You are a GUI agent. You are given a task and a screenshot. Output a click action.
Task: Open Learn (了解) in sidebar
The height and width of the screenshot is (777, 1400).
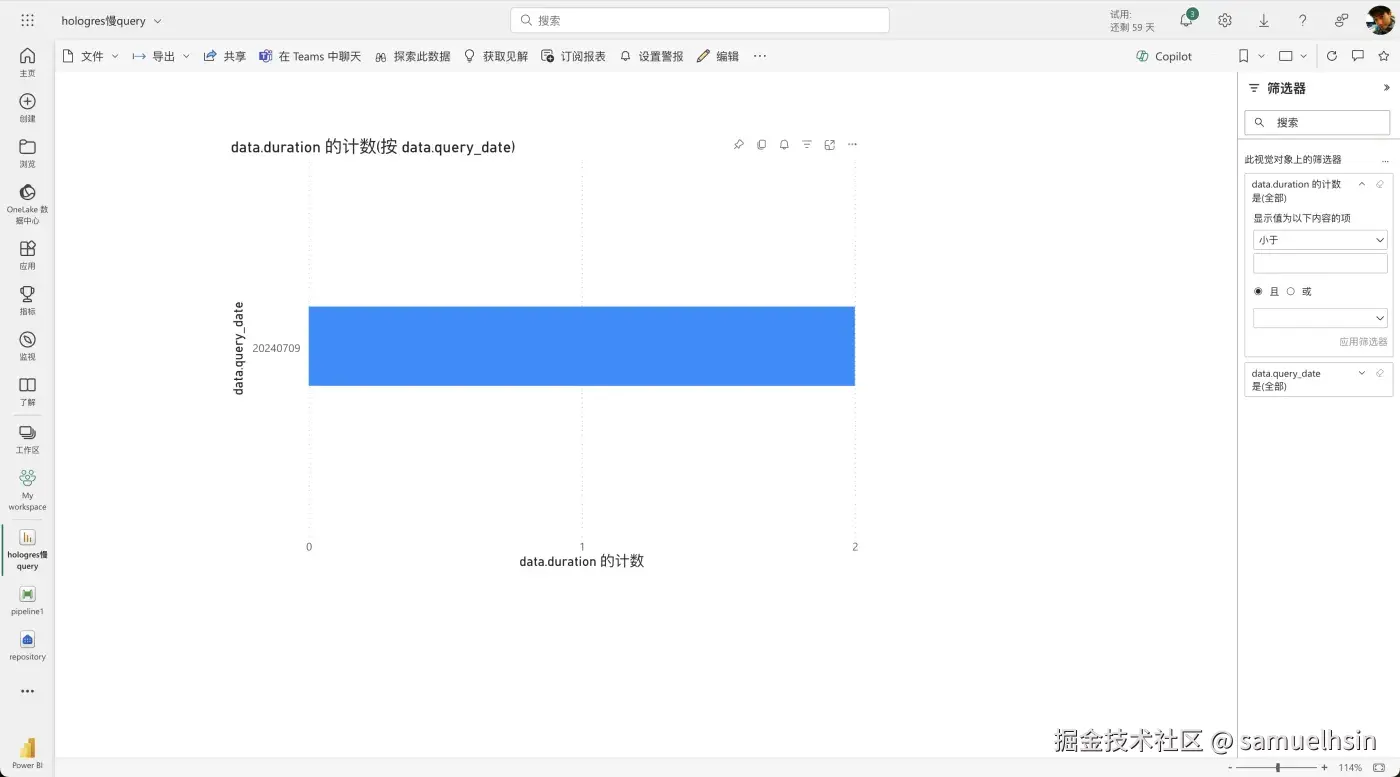pos(27,391)
